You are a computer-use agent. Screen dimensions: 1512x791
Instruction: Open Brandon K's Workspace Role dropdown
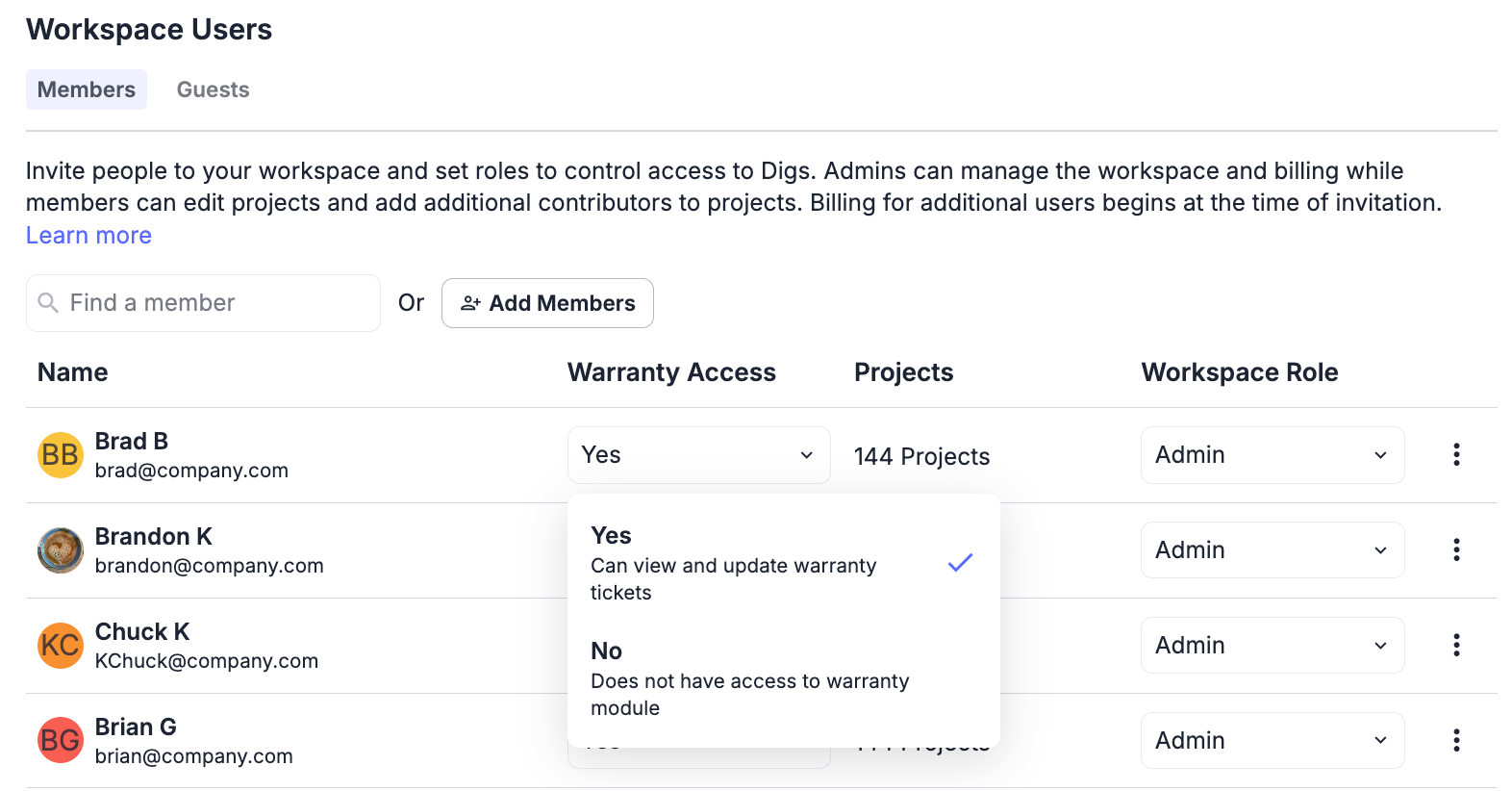[x=1272, y=550]
